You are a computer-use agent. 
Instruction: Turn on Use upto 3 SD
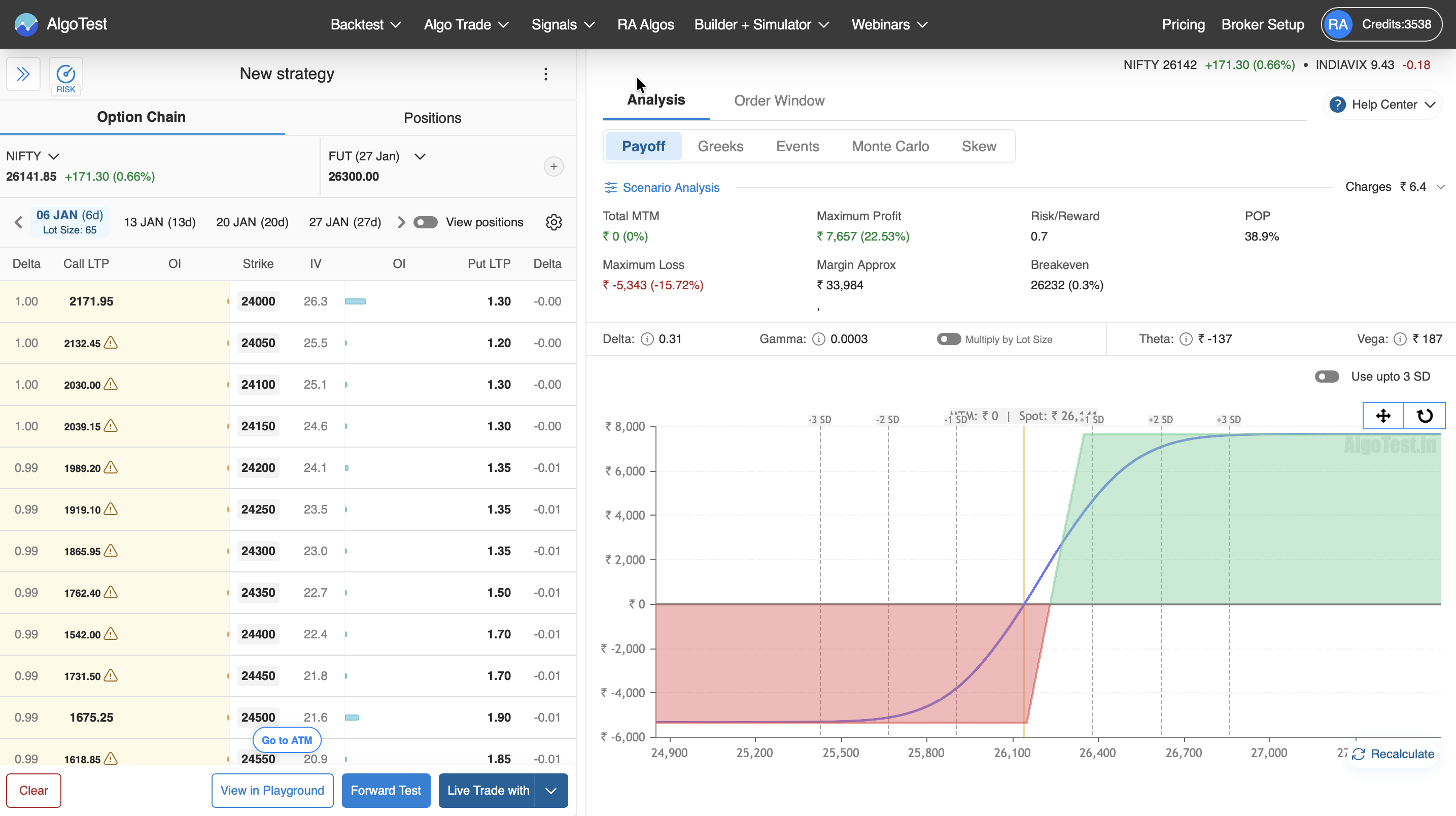click(x=1326, y=377)
